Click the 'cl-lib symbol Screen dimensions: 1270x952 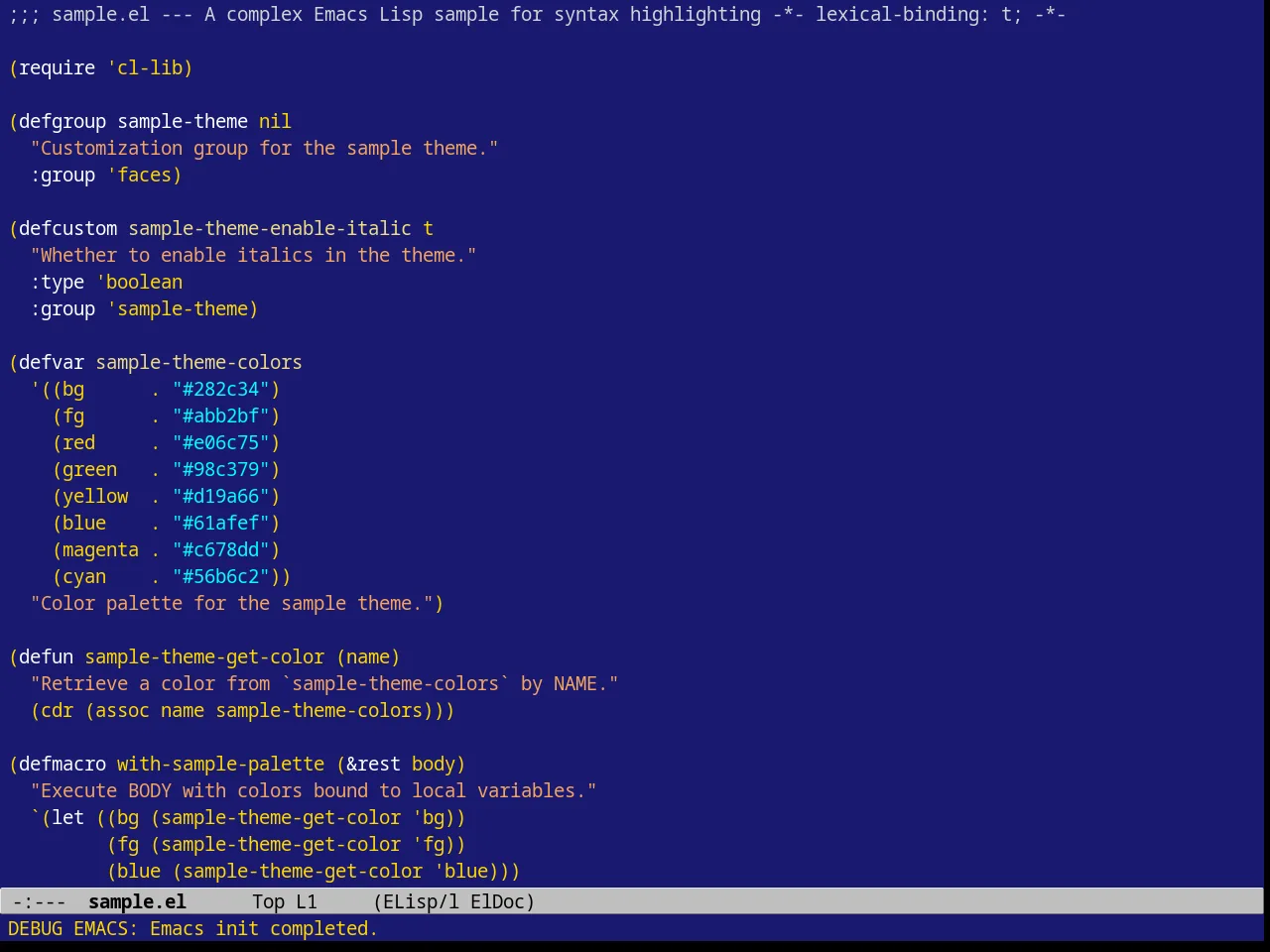(x=145, y=67)
